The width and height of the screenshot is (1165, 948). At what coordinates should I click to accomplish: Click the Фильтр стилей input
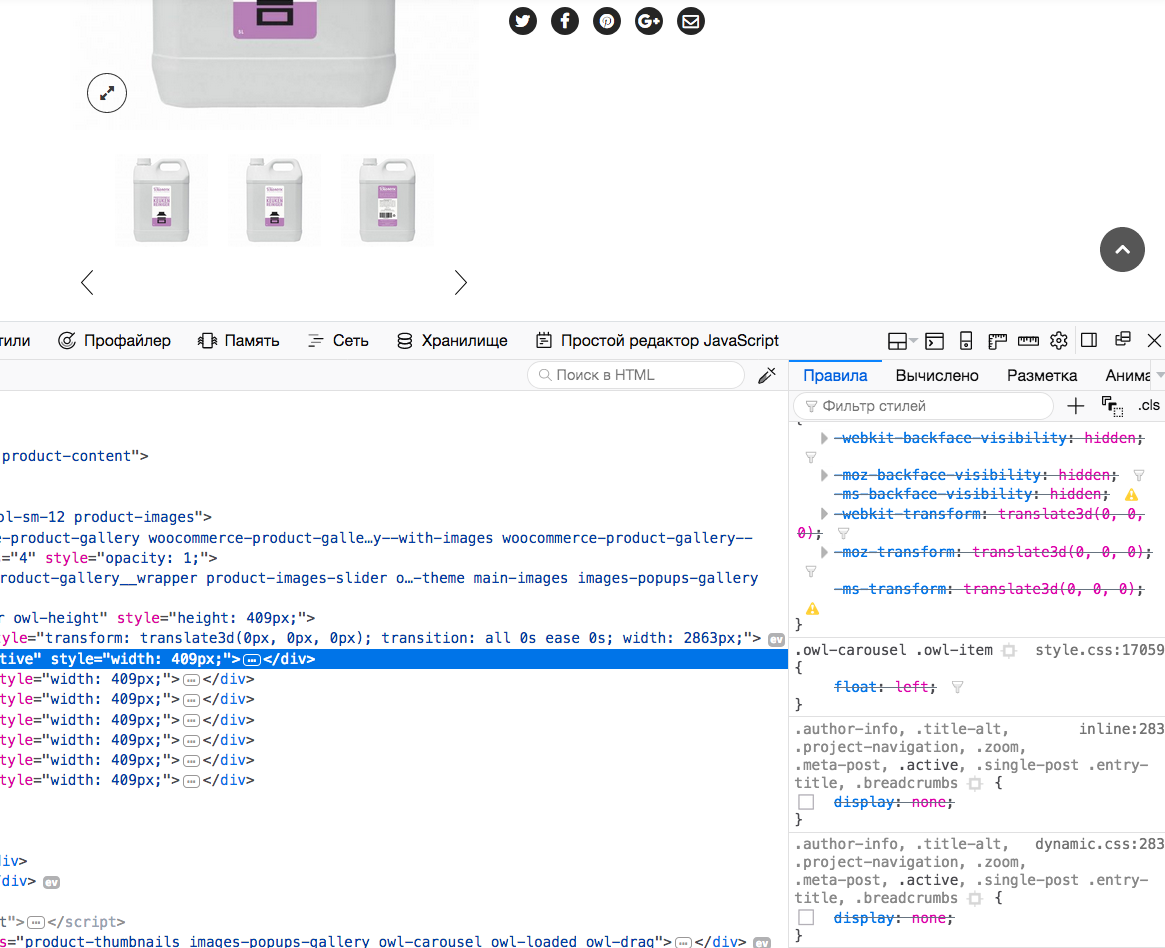click(924, 406)
